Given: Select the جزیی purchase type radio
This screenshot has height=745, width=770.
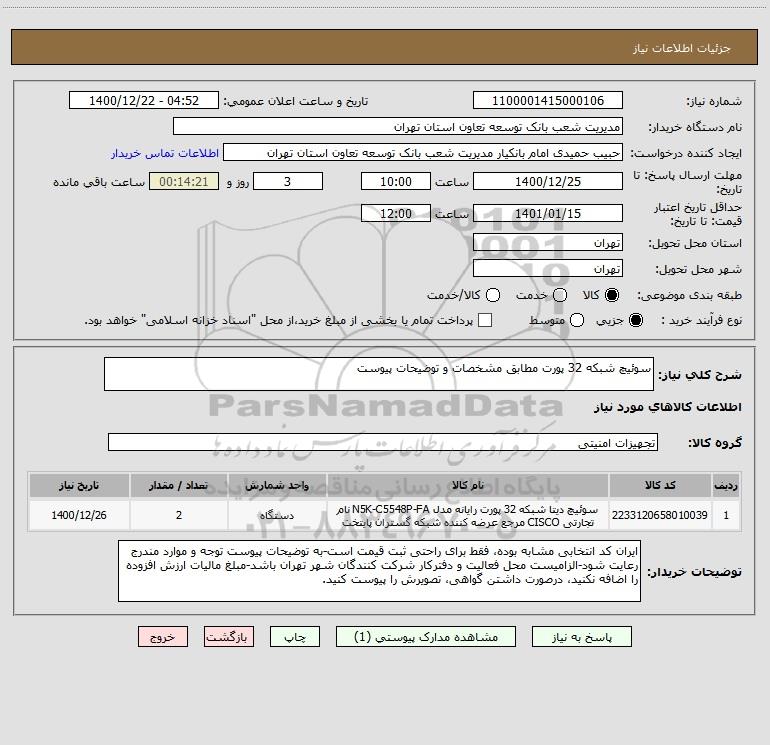Looking at the screenshot, I should [636, 320].
